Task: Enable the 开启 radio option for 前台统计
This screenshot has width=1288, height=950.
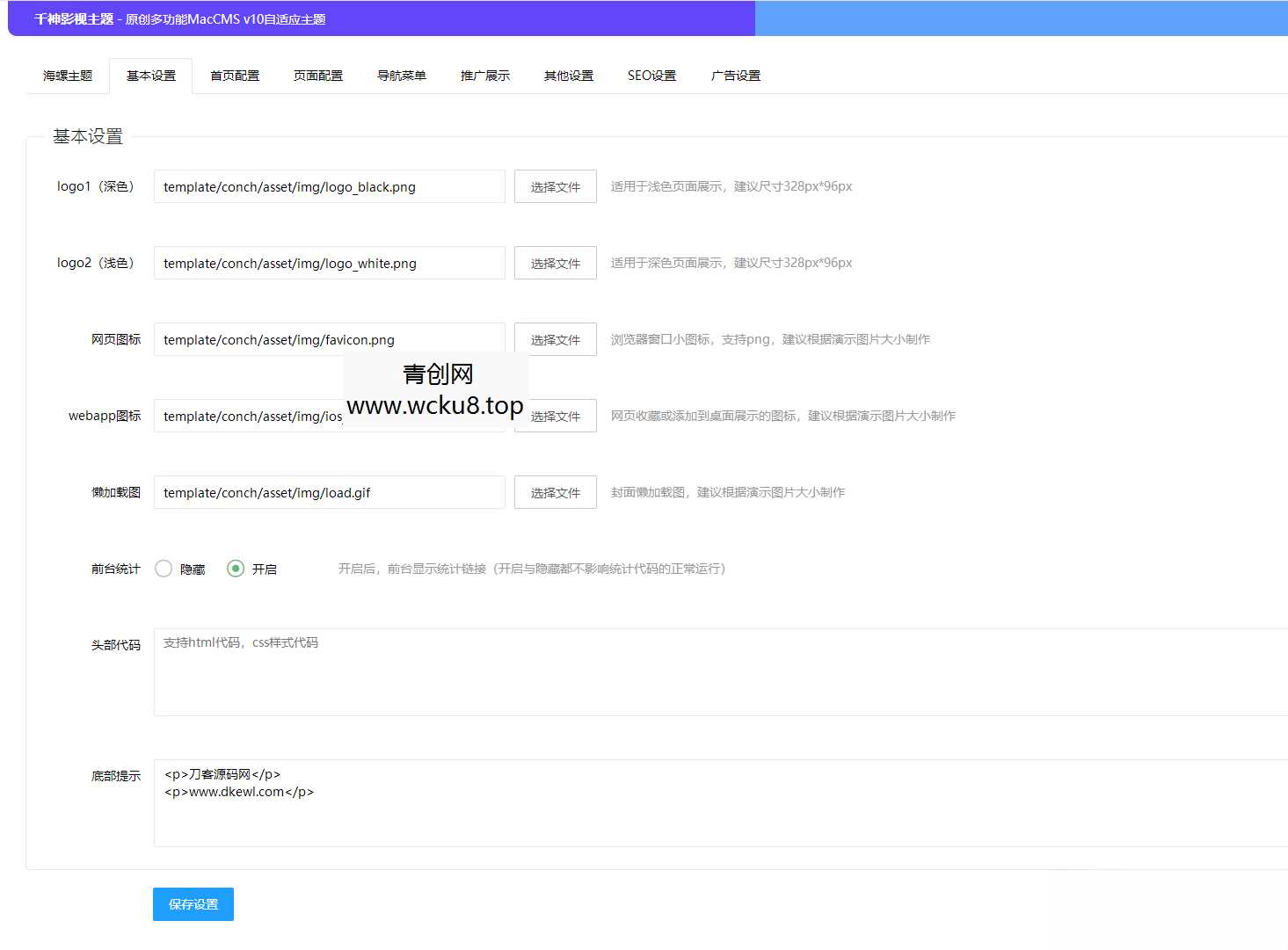Action: coord(236,569)
